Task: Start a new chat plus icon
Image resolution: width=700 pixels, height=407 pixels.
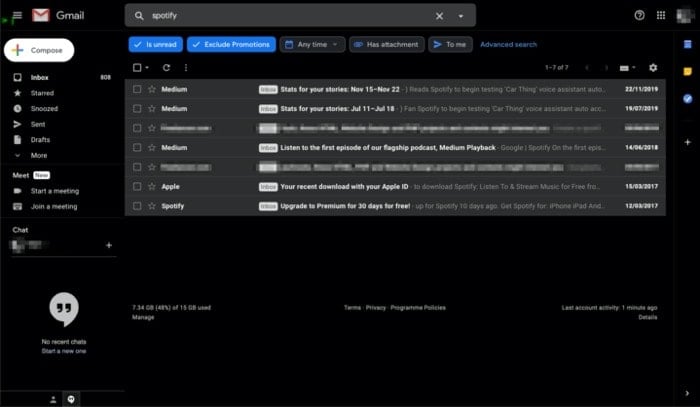Action: click(x=108, y=245)
